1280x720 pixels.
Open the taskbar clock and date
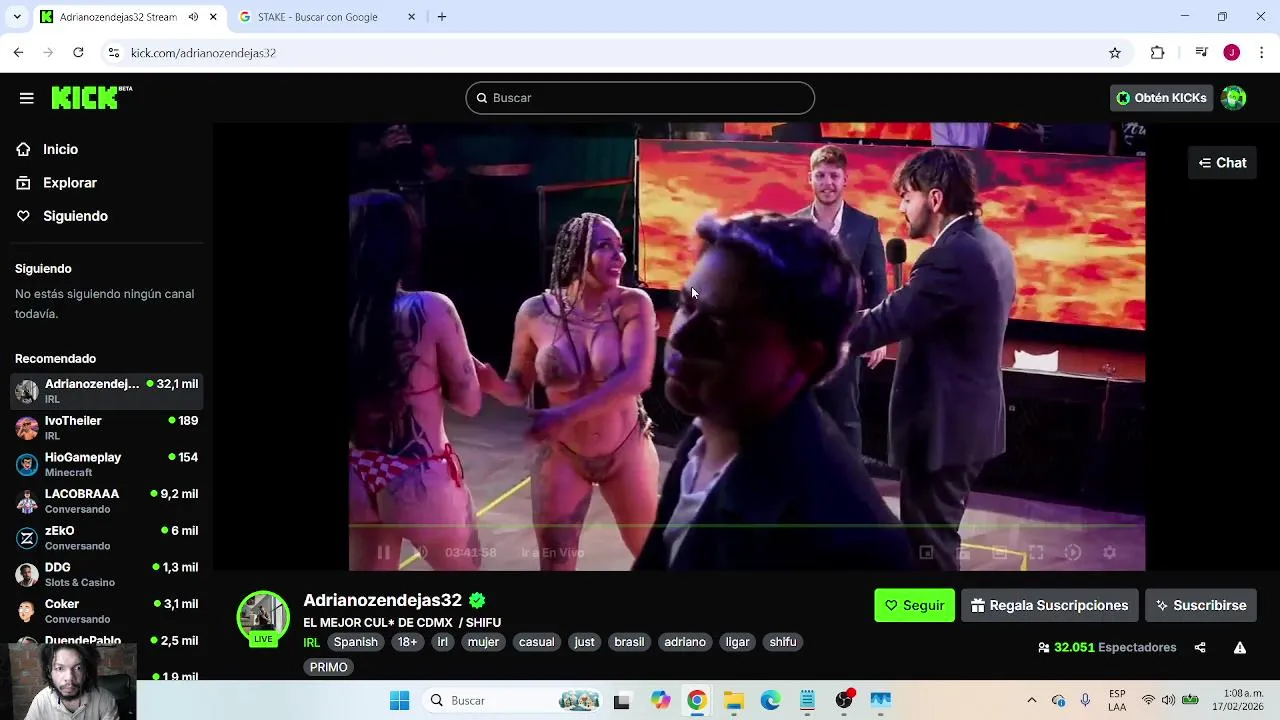point(1238,700)
